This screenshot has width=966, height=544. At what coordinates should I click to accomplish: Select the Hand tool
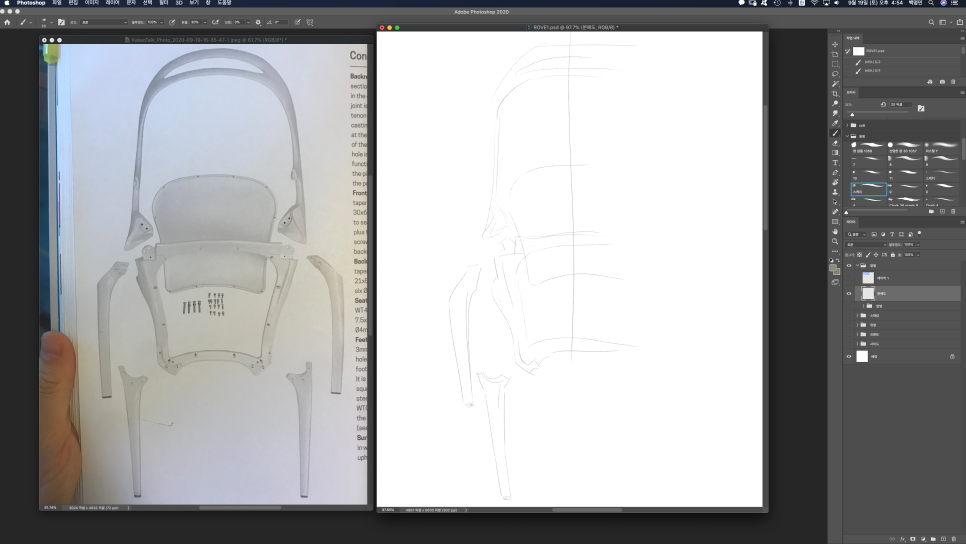[x=835, y=232]
